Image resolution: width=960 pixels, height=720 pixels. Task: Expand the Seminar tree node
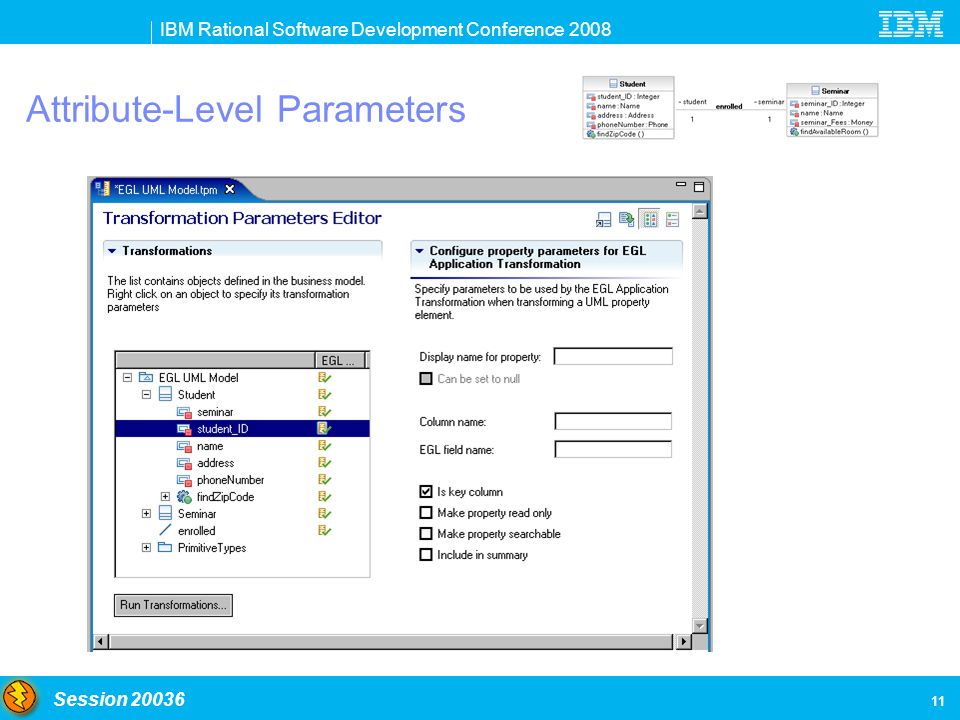pyautogui.click(x=146, y=514)
